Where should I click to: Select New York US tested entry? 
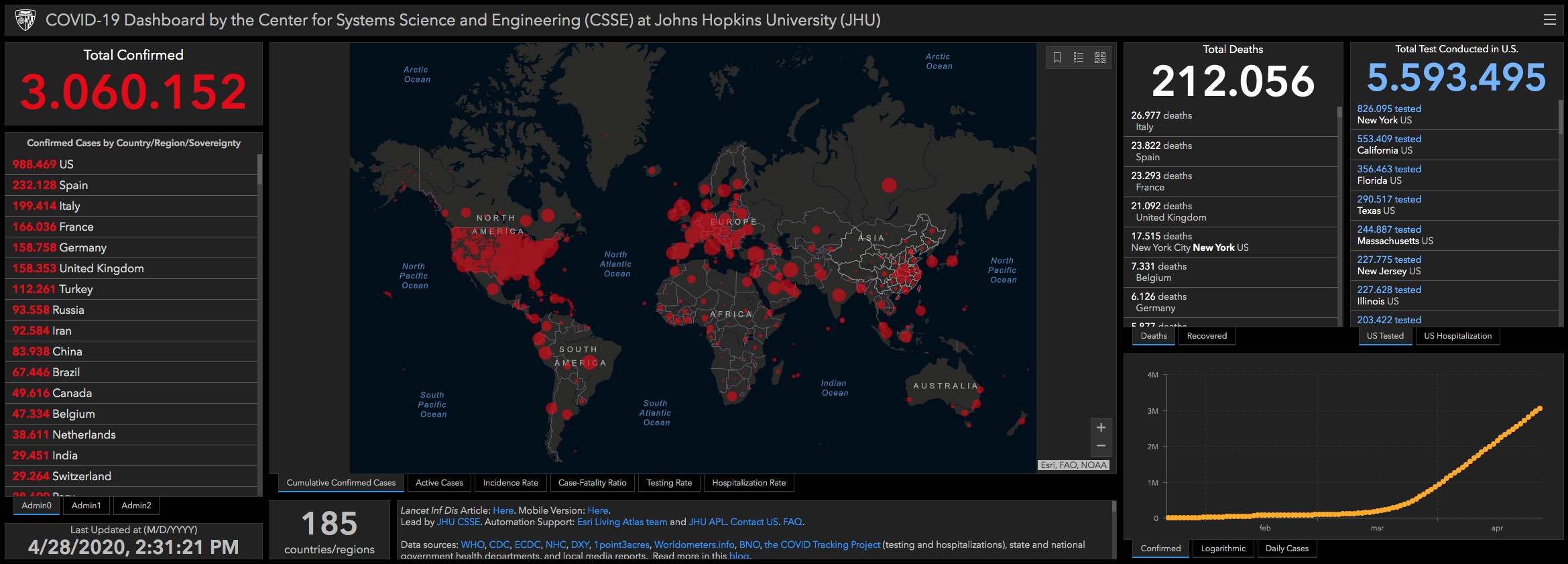click(x=1455, y=115)
